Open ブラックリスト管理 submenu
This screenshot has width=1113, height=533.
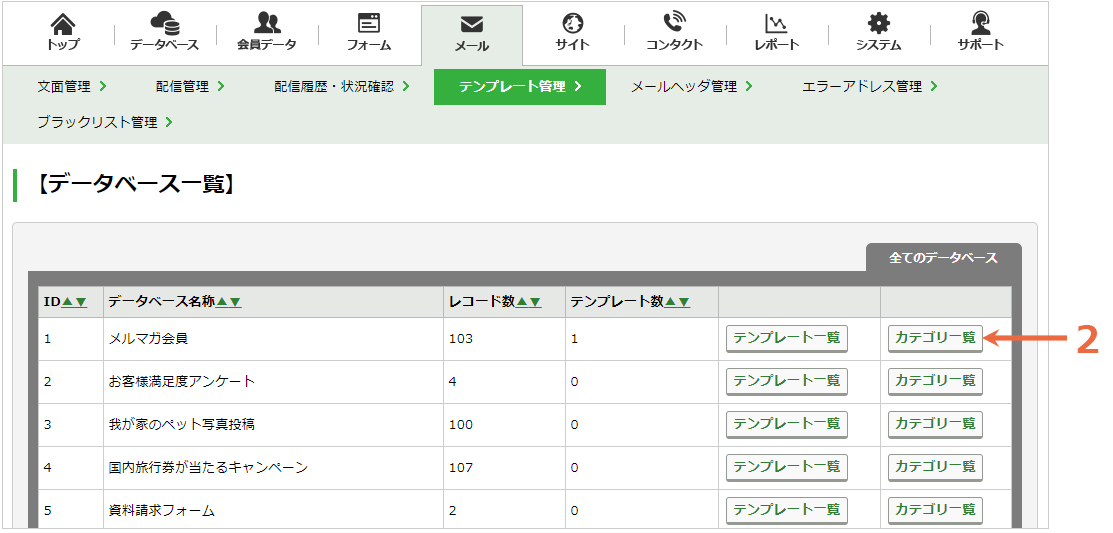(105, 122)
